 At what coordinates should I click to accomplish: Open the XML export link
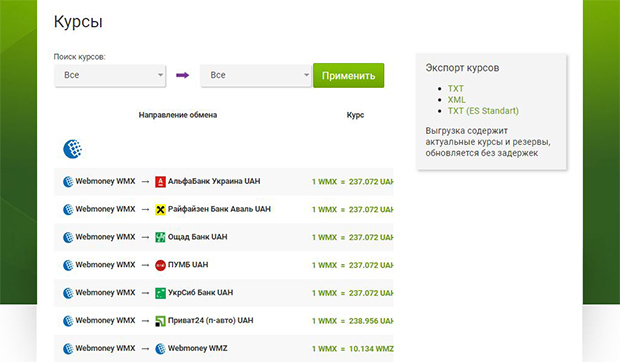click(x=456, y=100)
